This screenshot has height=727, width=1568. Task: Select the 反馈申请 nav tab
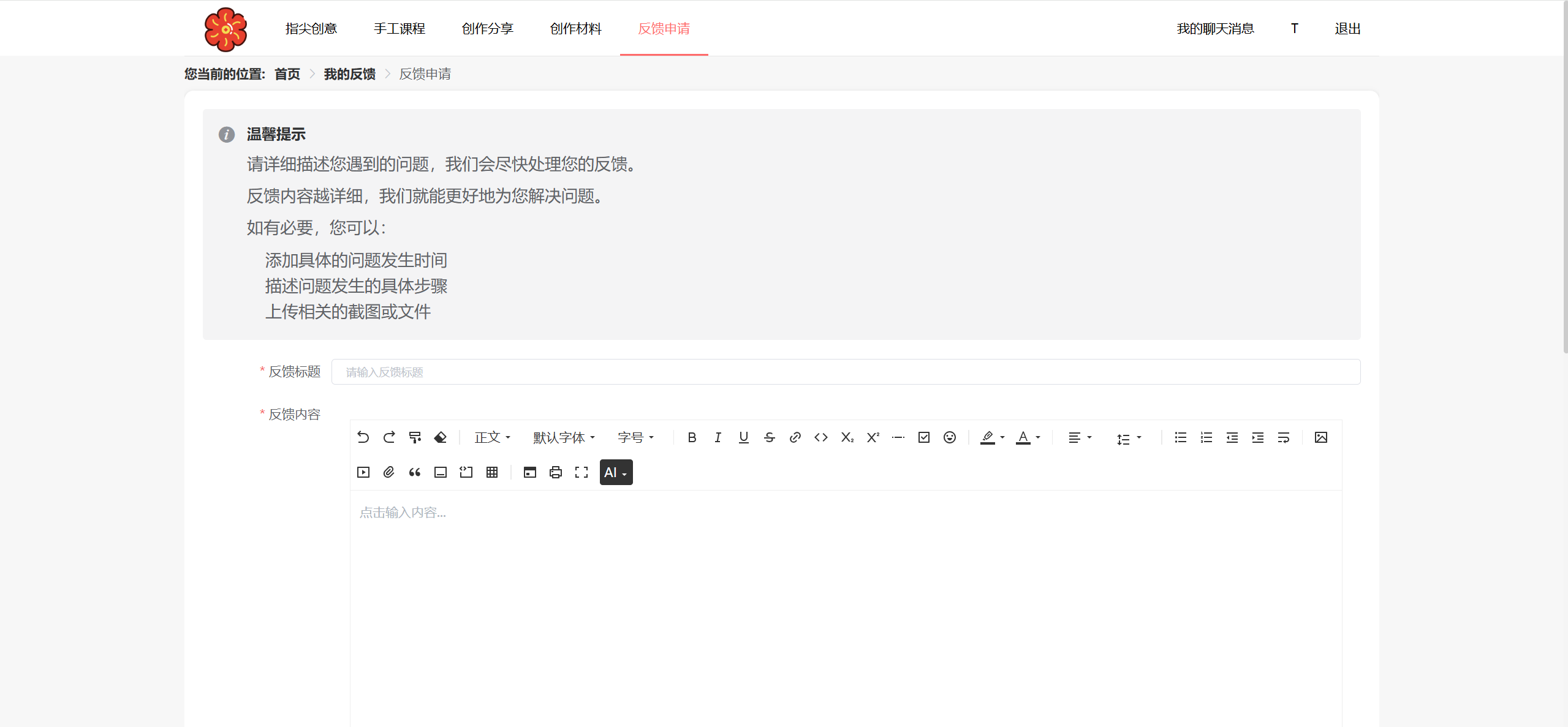pos(664,28)
